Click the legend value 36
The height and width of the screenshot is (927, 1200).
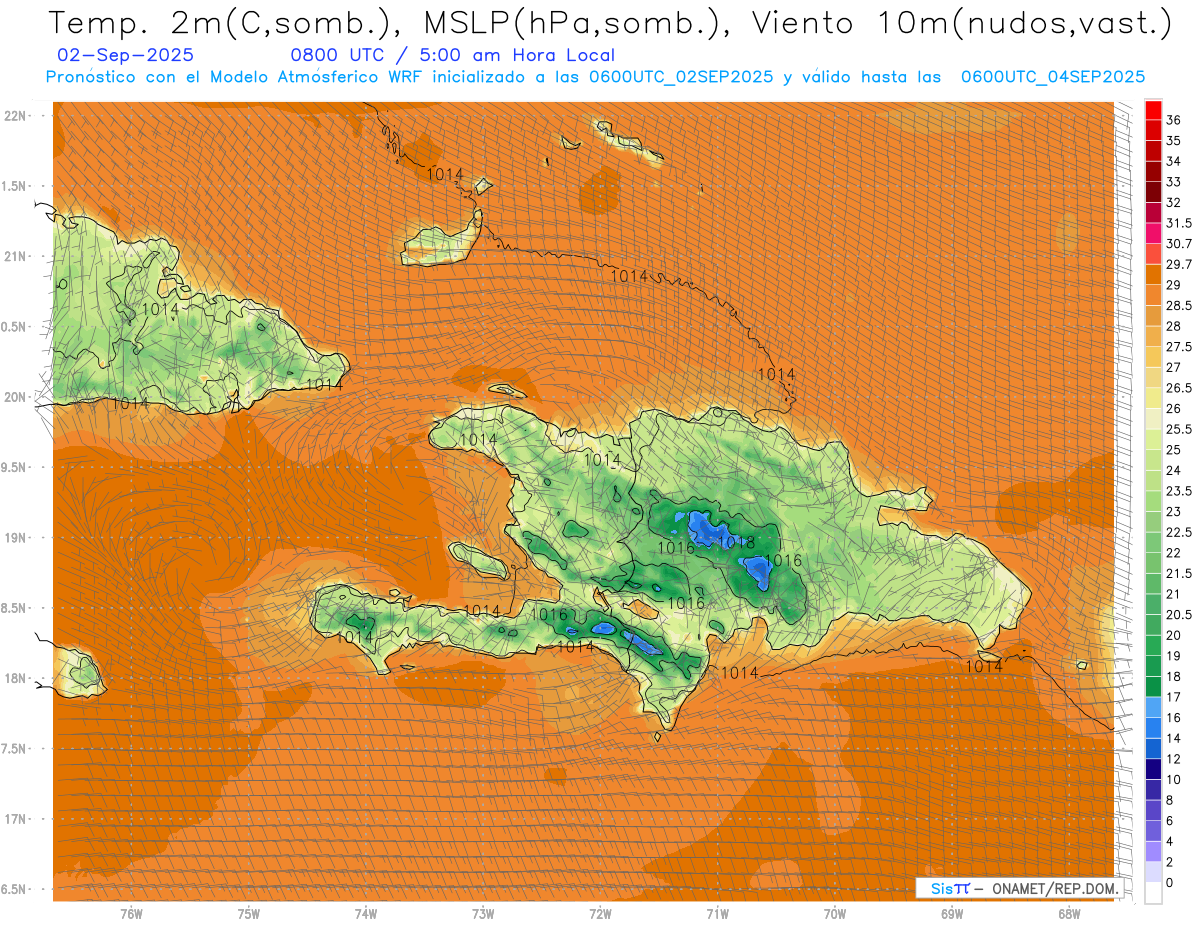(1174, 120)
